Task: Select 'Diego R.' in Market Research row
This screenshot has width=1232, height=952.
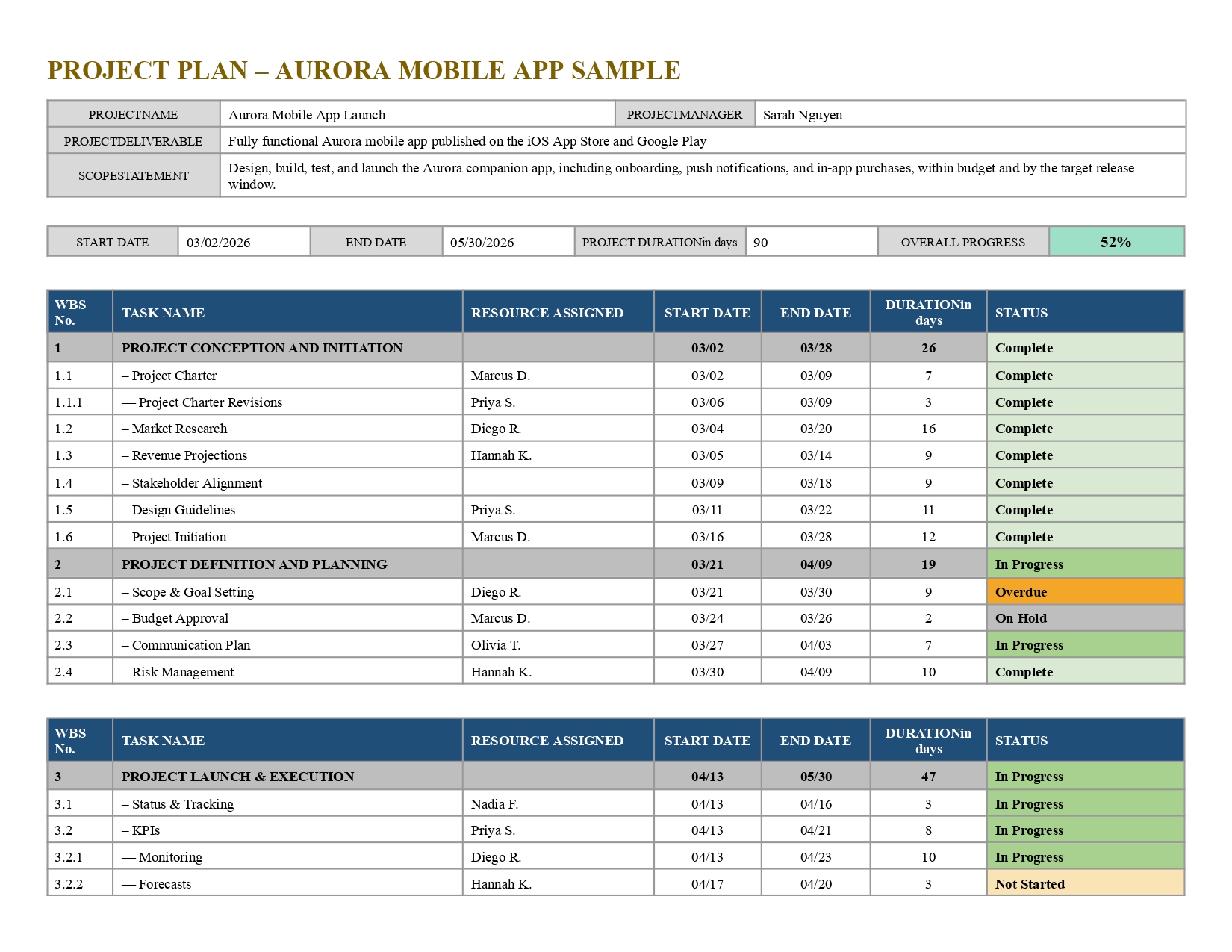Action: click(x=497, y=429)
